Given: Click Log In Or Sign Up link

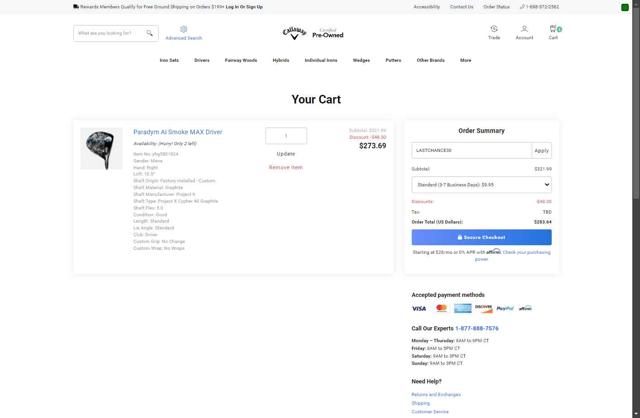Looking at the screenshot, I should click(x=244, y=7).
